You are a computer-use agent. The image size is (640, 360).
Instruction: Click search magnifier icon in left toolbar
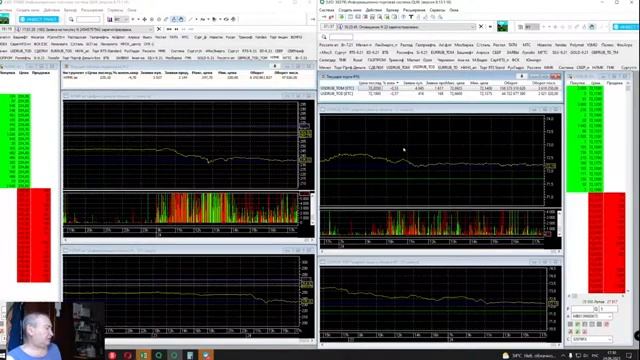click(x=71, y=19)
